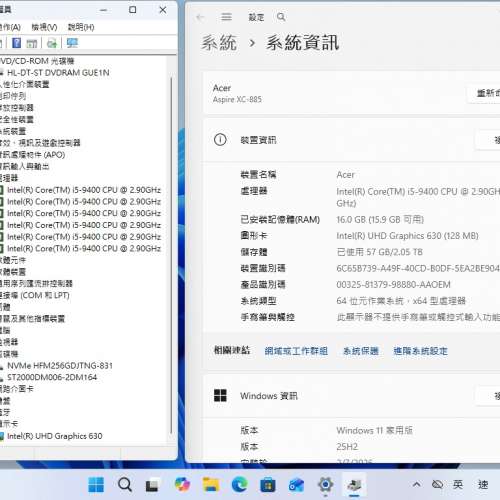This screenshot has height=500, width=500.
Task: Select the (APO) audio processing objects category
Action: click(32, 155)
